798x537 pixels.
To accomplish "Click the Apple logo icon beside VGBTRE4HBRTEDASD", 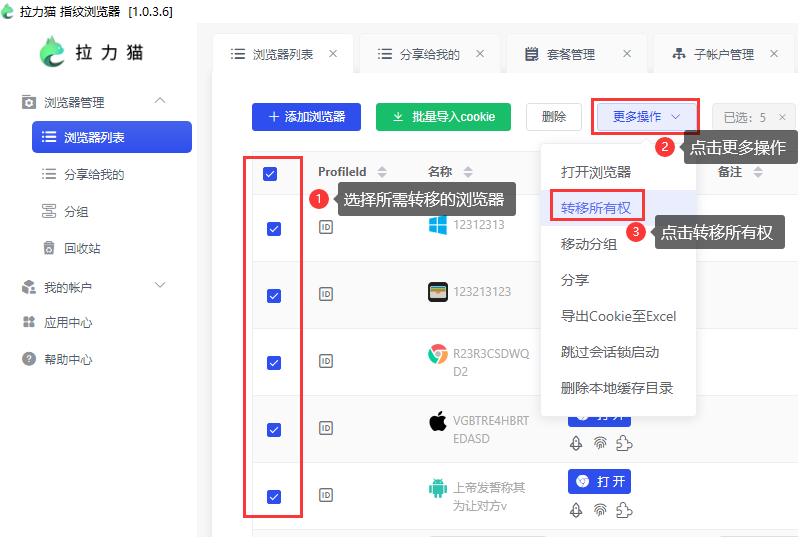I will click(438, 421).
